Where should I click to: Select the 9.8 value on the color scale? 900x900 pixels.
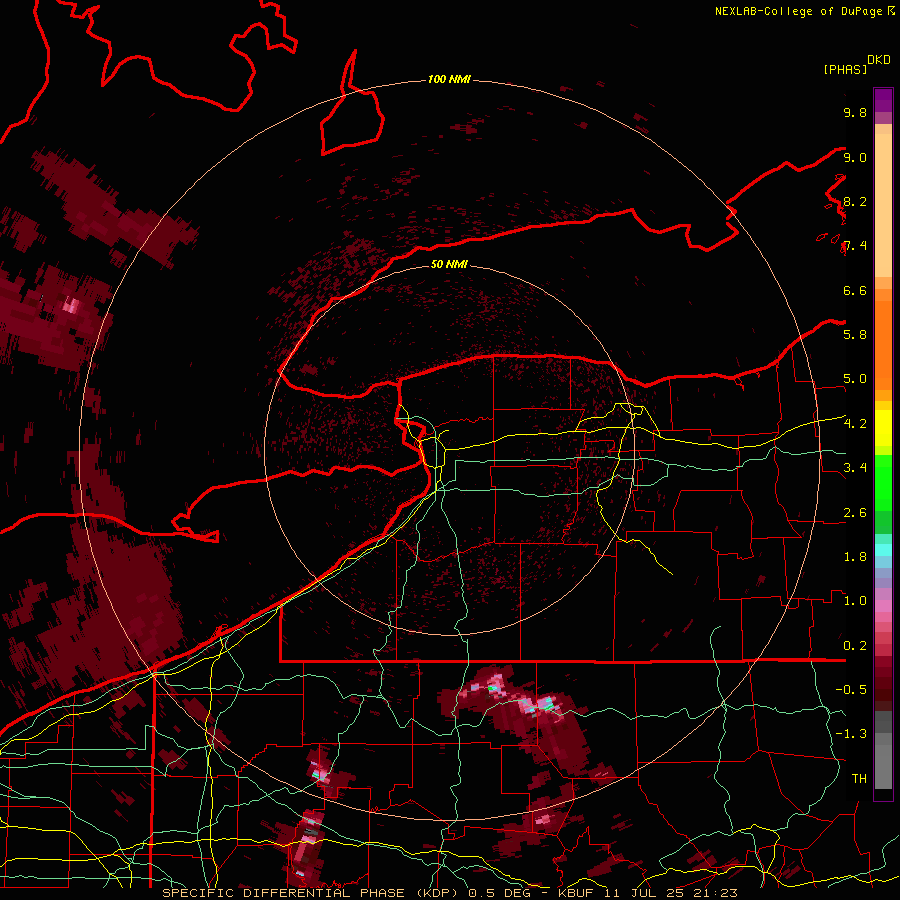[x=855, y=112]
